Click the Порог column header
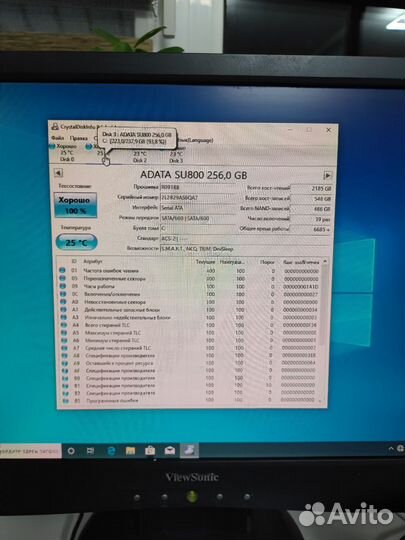 267,262
